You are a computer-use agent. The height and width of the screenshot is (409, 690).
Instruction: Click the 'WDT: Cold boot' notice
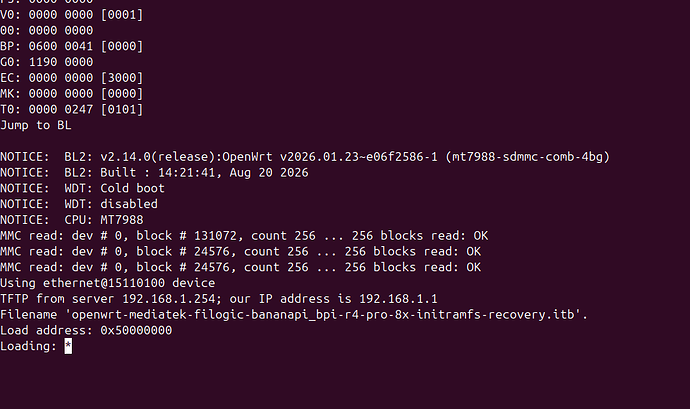(x=114, y=188)
